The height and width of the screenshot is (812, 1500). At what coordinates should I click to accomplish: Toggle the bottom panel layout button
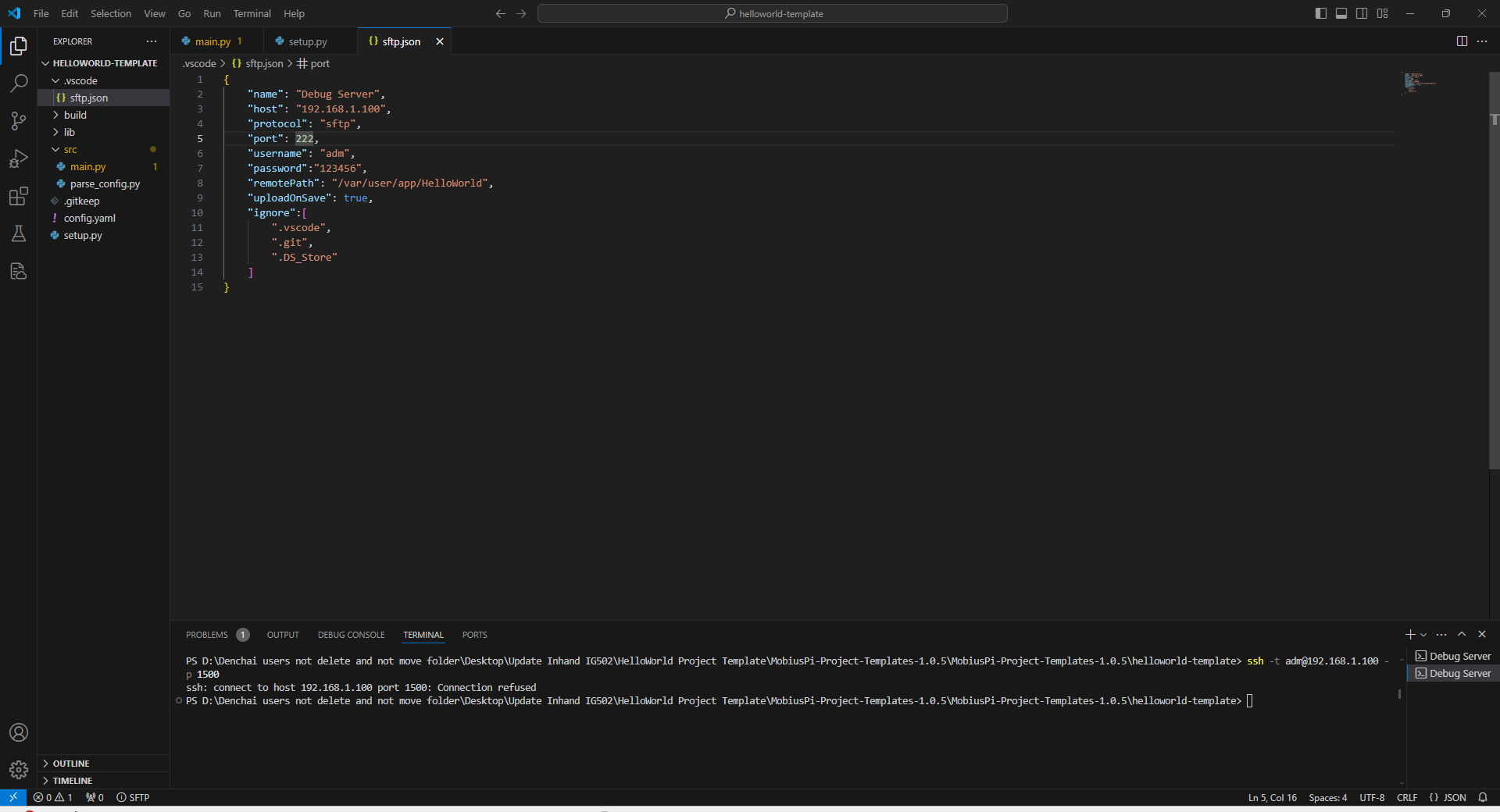click(1341, 13)
